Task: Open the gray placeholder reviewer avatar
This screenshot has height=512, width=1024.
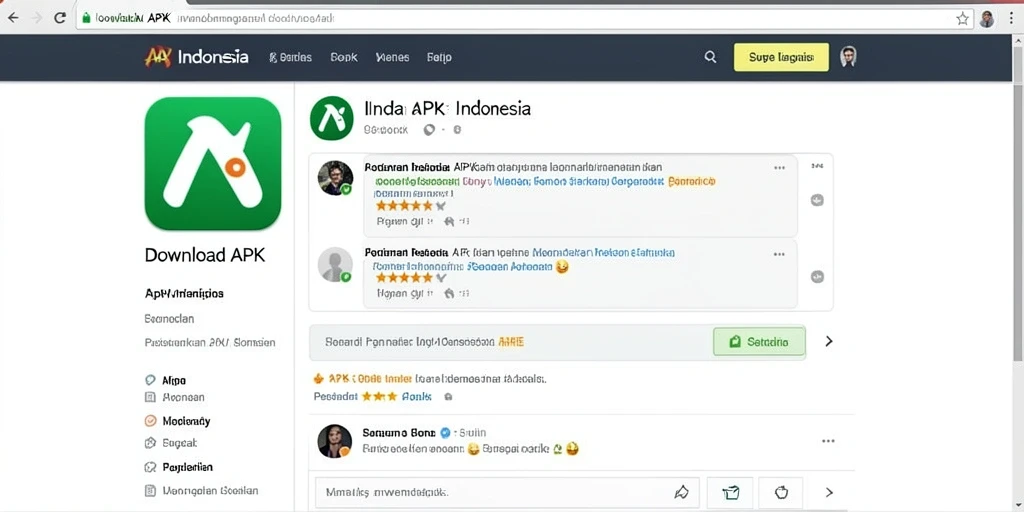Action: pyautogui.click(x=336, y=265)
